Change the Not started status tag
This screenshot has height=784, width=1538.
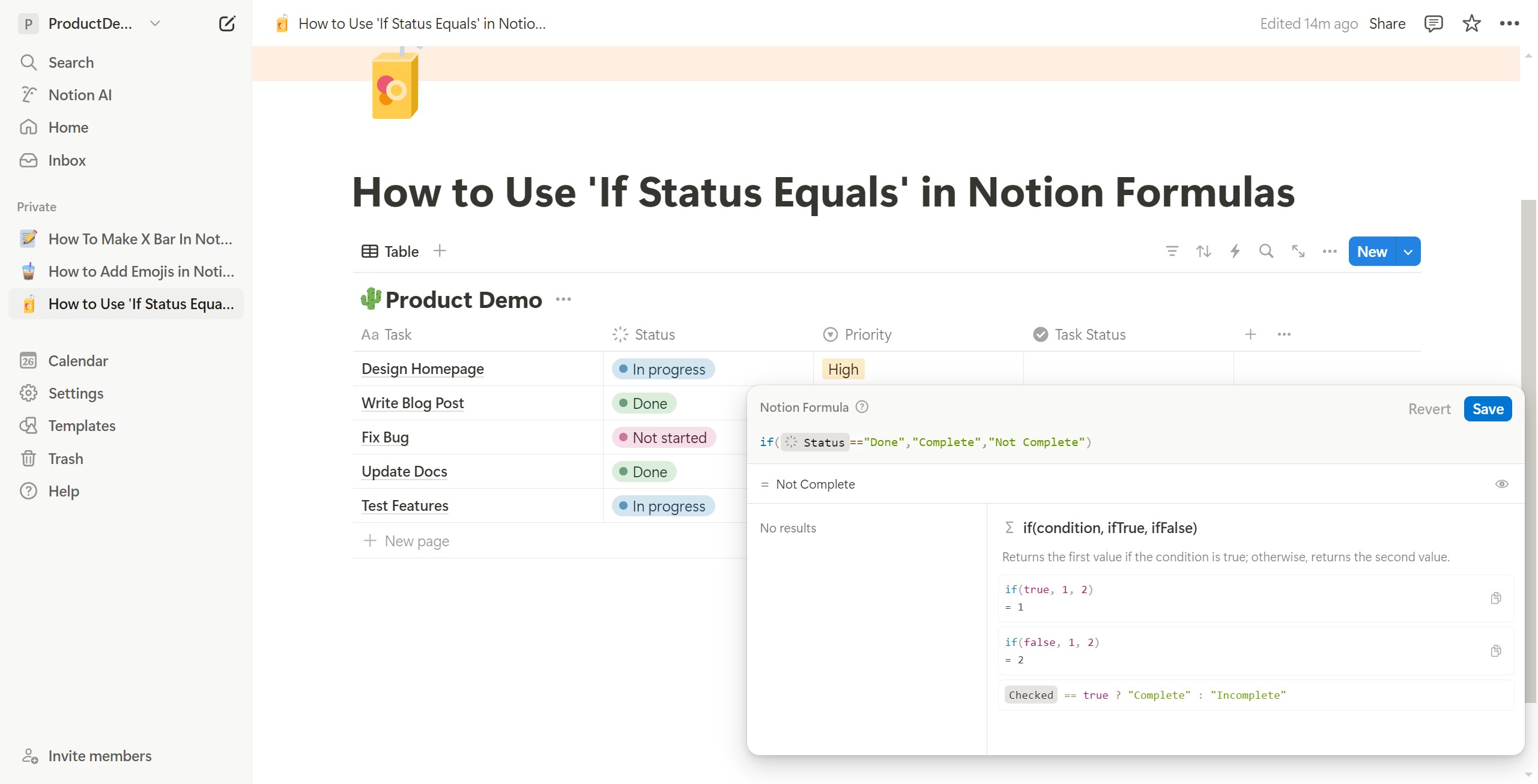664,438
